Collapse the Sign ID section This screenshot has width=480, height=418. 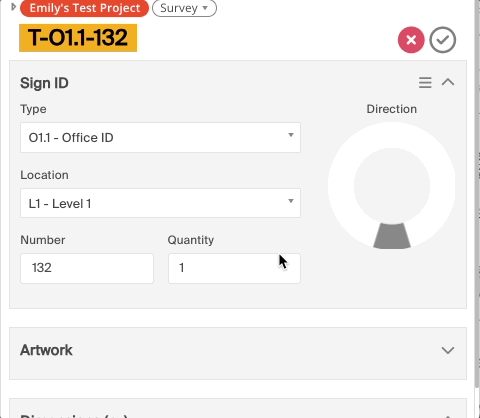[x=448, y=82]
